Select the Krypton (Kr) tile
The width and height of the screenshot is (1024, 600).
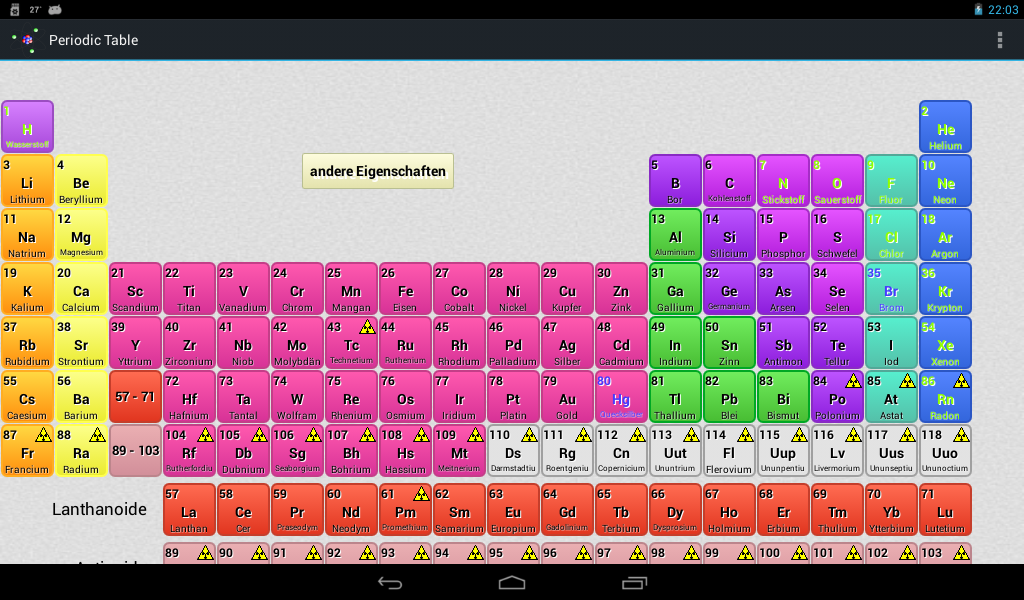point(945,289)
